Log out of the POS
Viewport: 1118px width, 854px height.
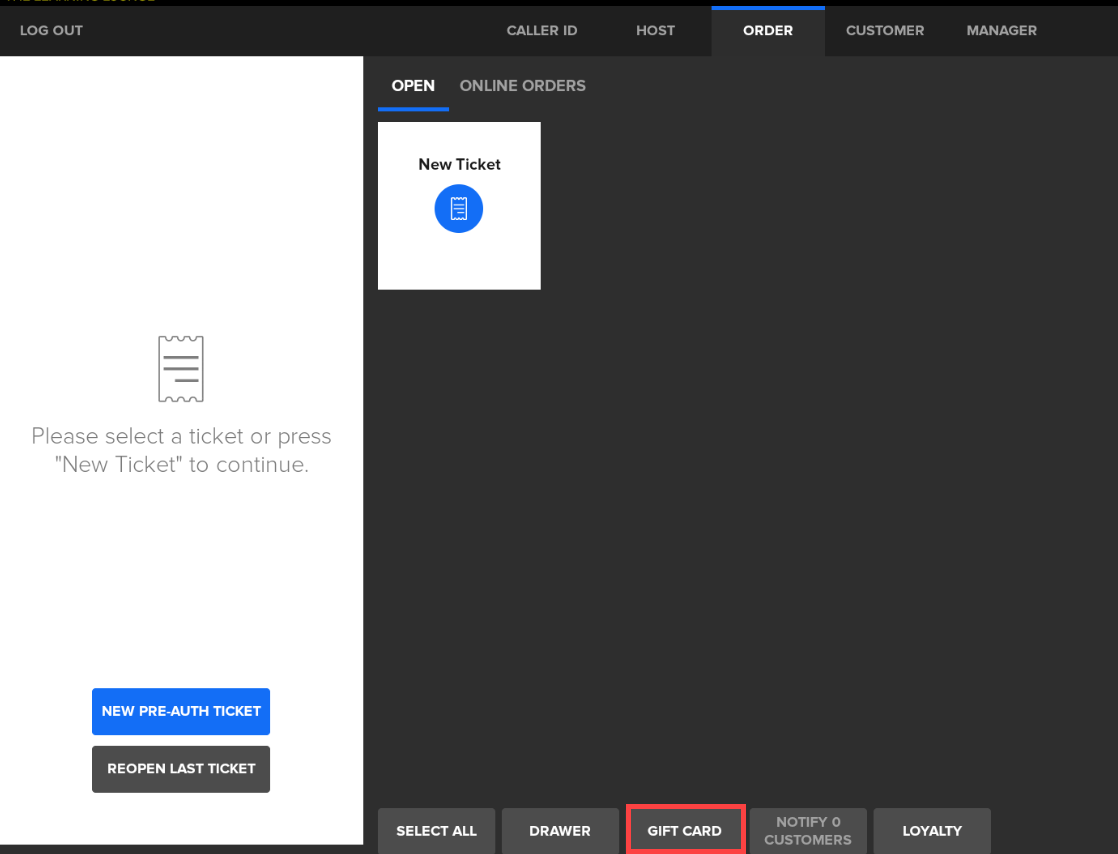[x=51, y=31]
